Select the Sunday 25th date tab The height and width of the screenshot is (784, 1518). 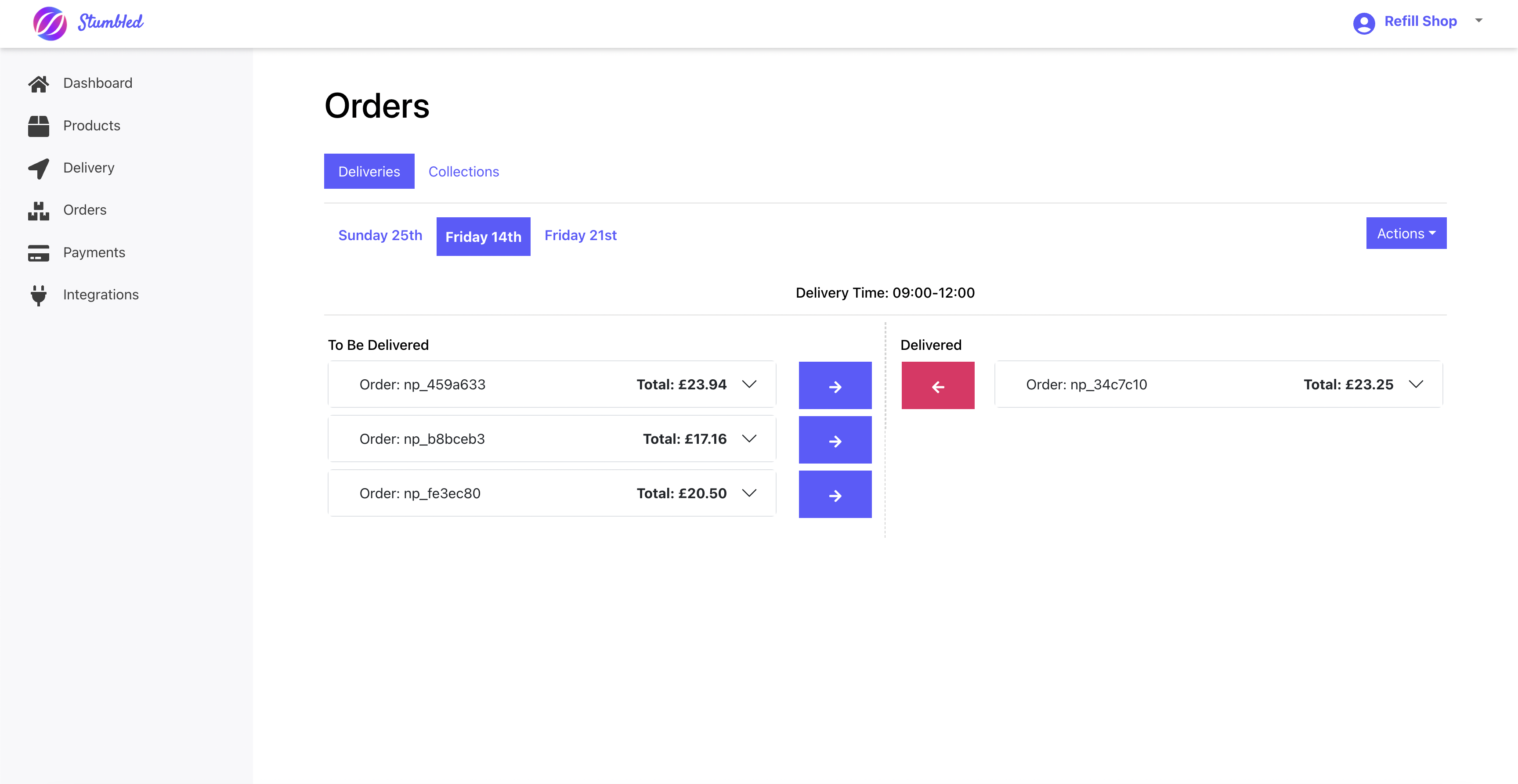380,236
